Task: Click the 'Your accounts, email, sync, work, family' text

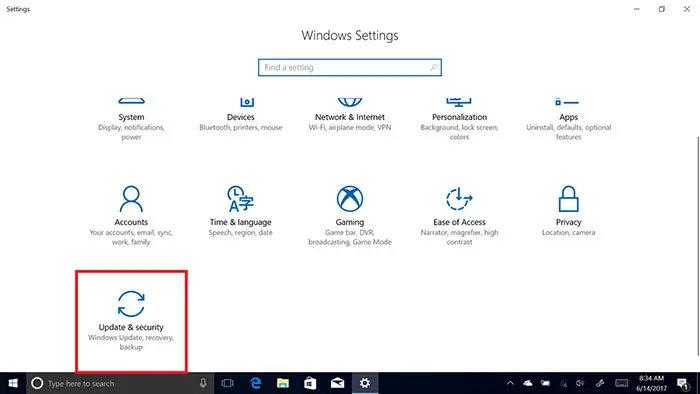Action: (x=131, y=237)
